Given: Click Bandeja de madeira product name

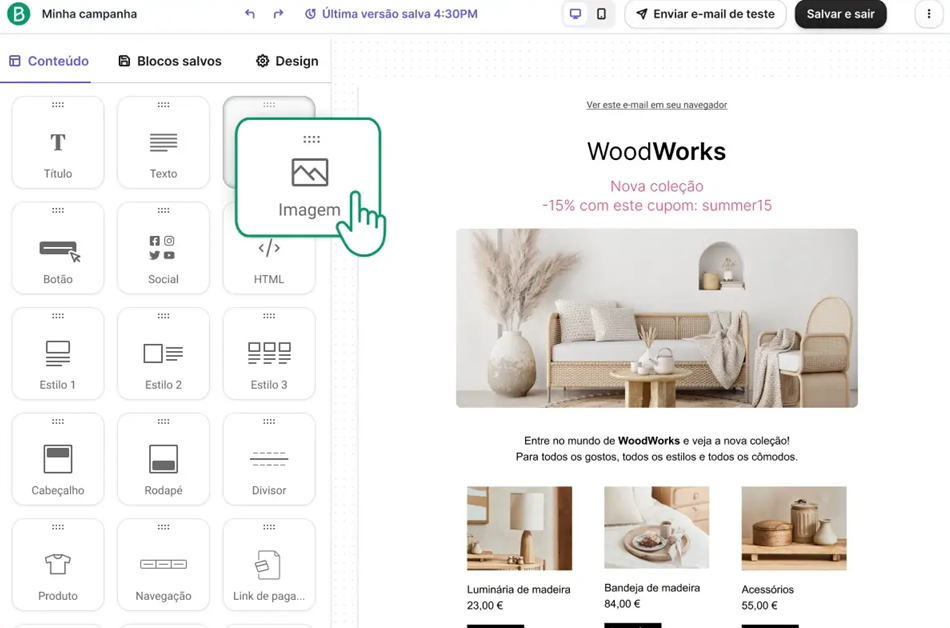Looking at the screenshot, I should pyautogui.click(x=652, y=587).
